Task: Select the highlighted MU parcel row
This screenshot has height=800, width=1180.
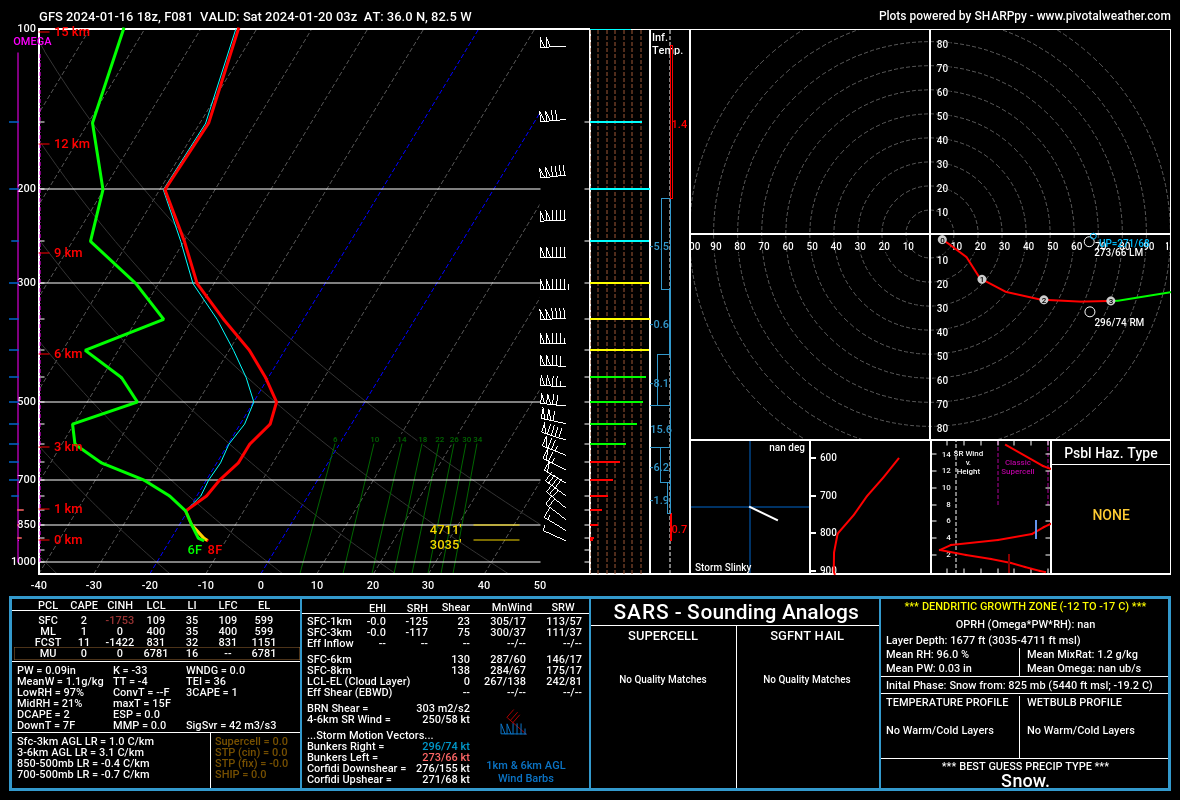Action: pos(156,654)
